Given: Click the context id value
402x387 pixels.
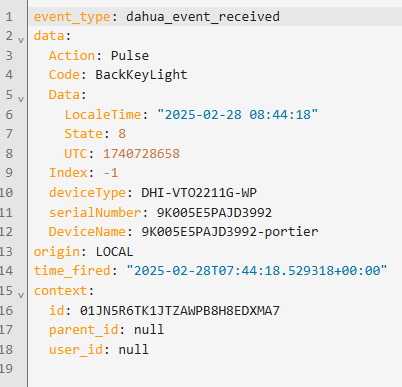Looking at the screenshot, I should point(180,311).
